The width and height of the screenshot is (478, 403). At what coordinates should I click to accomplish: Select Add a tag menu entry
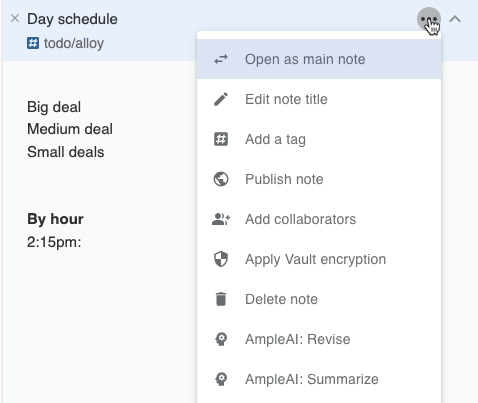[x=319, y=139]
